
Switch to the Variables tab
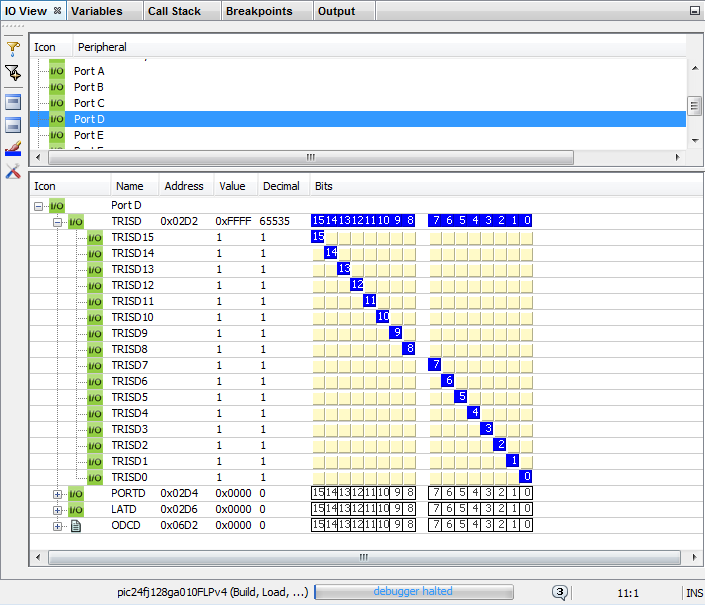pos(97,11)
